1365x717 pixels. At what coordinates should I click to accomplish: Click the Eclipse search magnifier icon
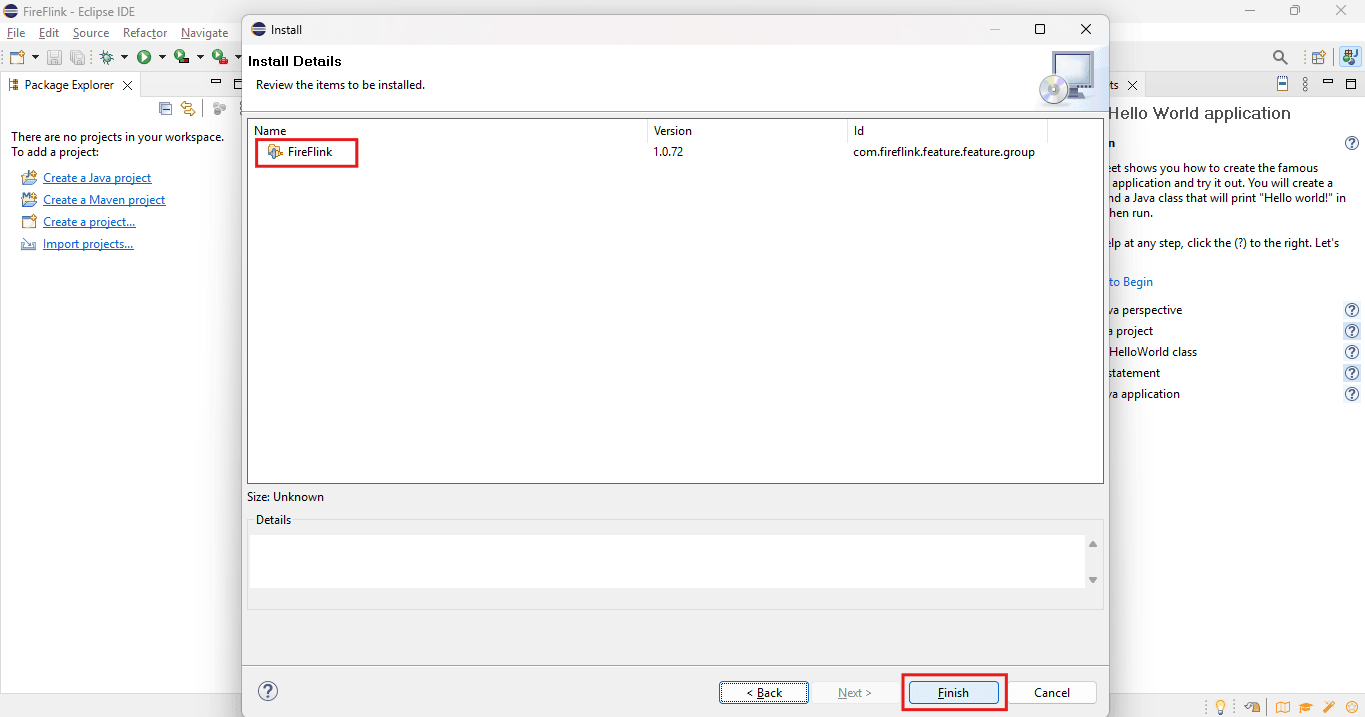pos(1280,58)
